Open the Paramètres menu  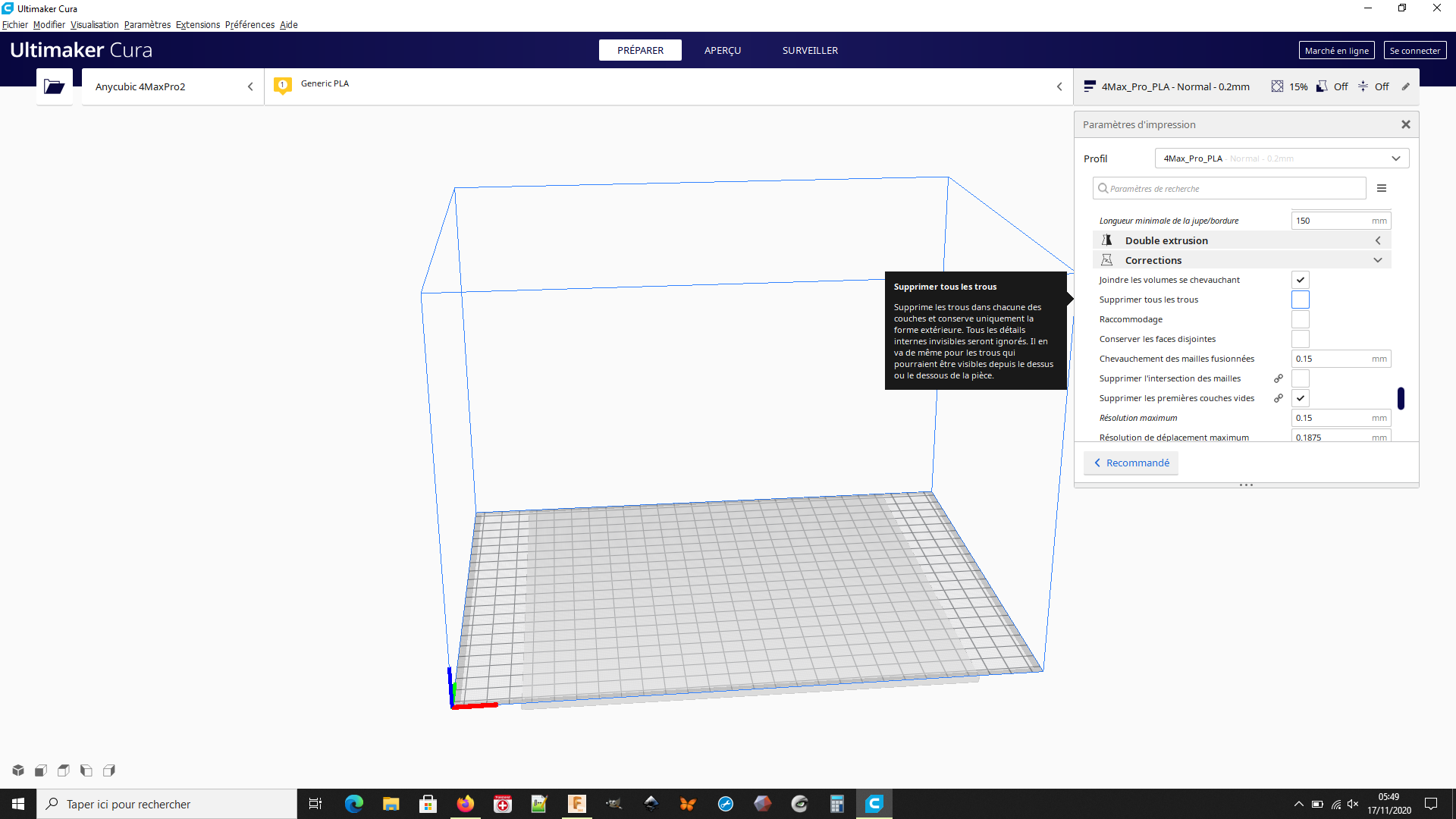pos(147,25)
